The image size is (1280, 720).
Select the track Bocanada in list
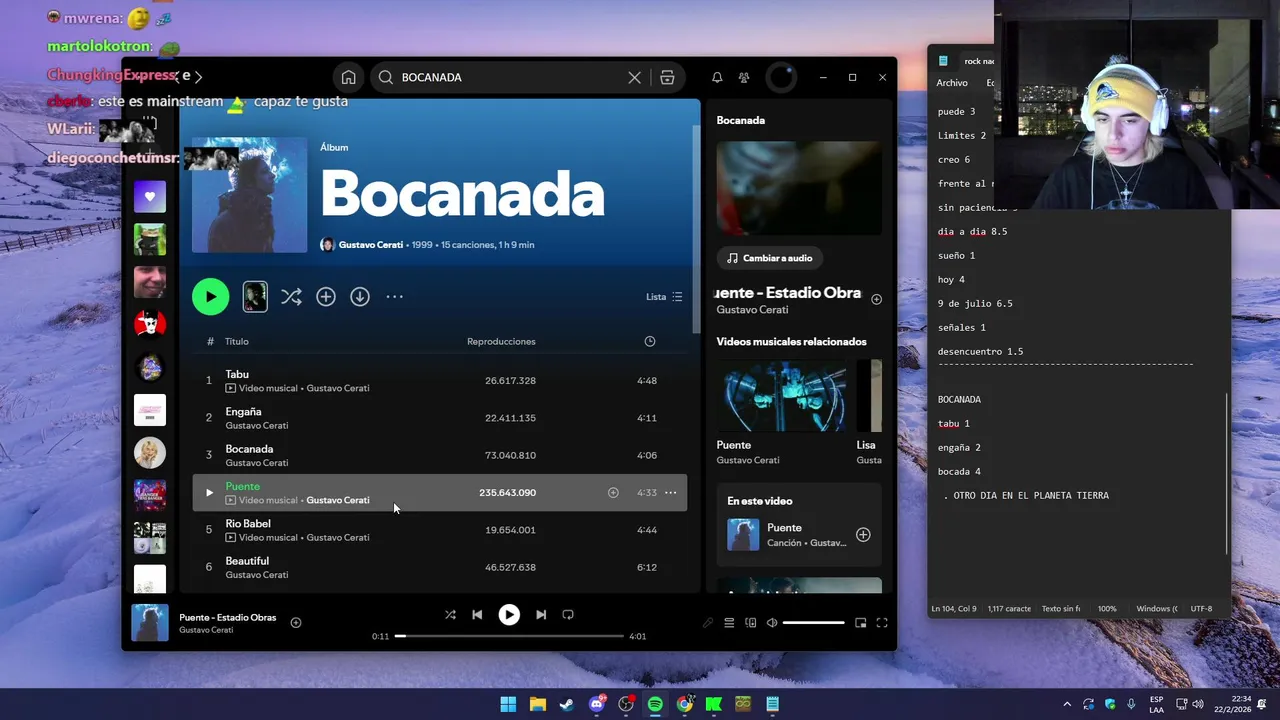[249, 449]
